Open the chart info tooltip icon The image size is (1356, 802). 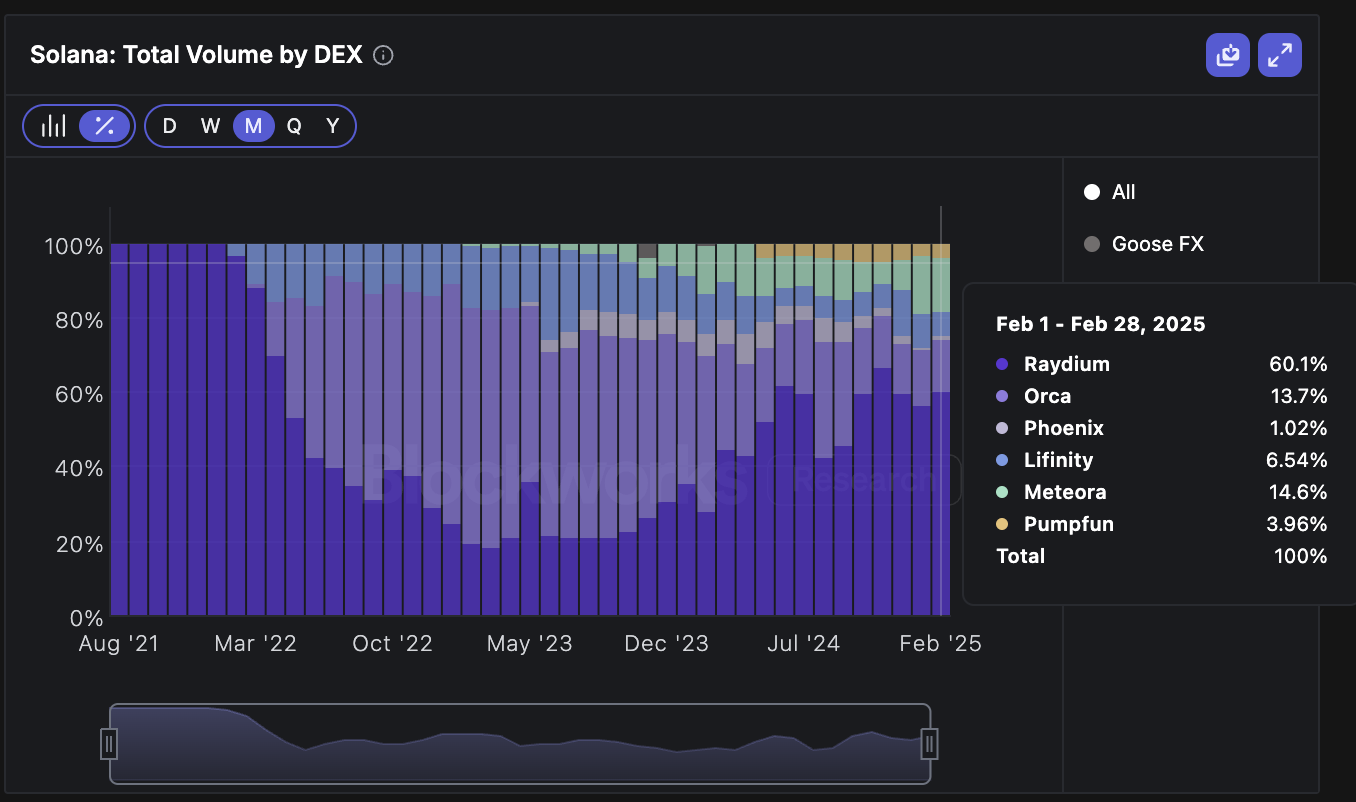point(383,56)
